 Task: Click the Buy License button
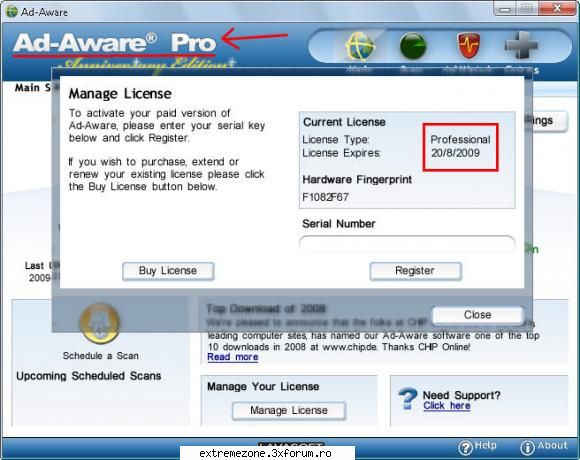[x=168, y=271]
